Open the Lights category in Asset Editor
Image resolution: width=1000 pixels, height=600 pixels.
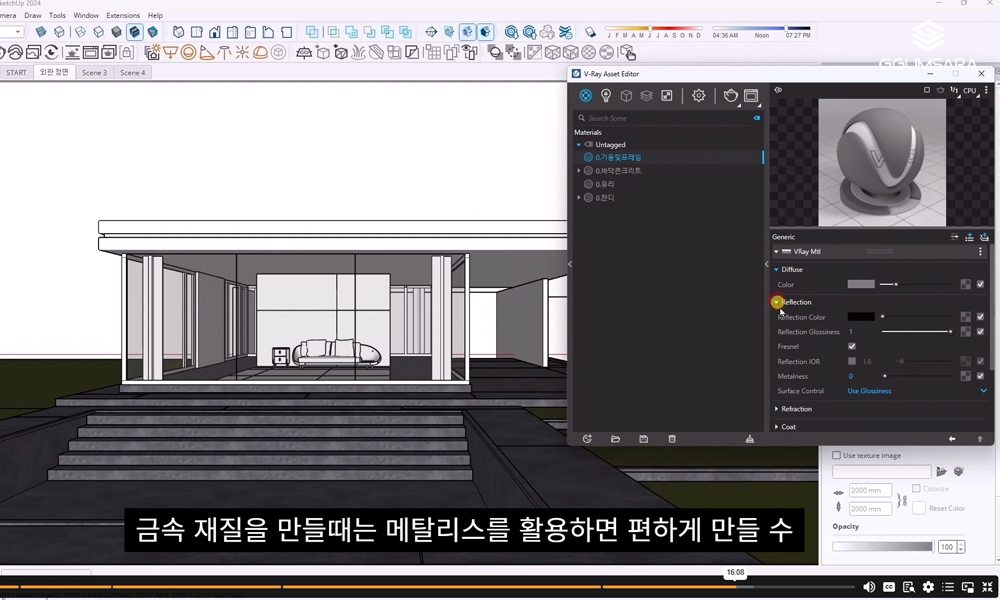tap(606, 96)
